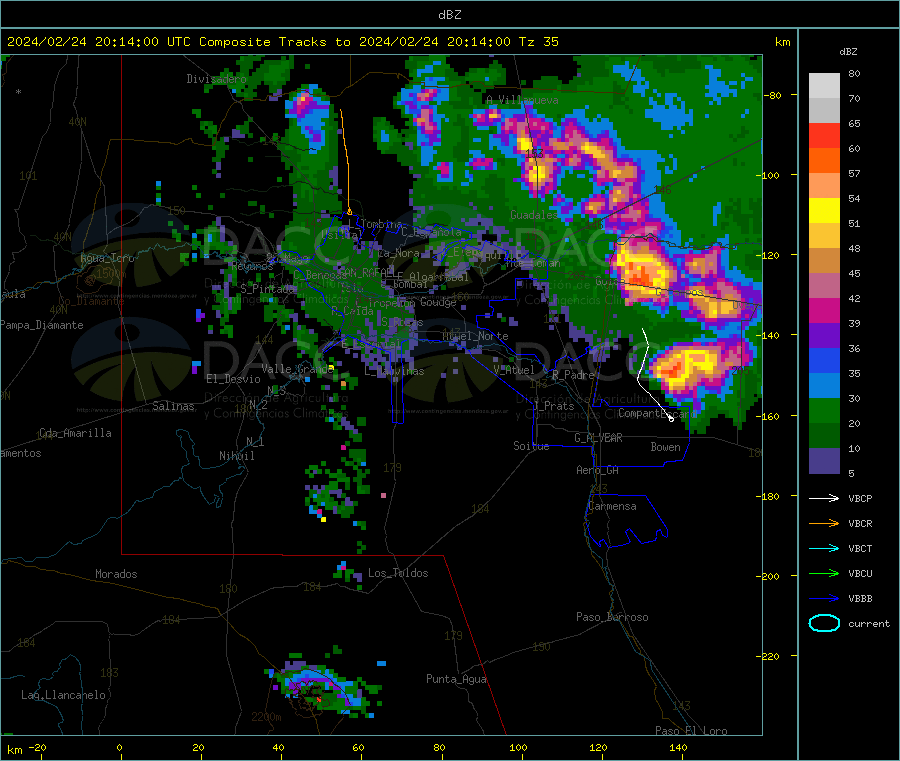900x761 pixels.
Task: Click the green VBCU arrow legend icon
Action: pos(824,573)
